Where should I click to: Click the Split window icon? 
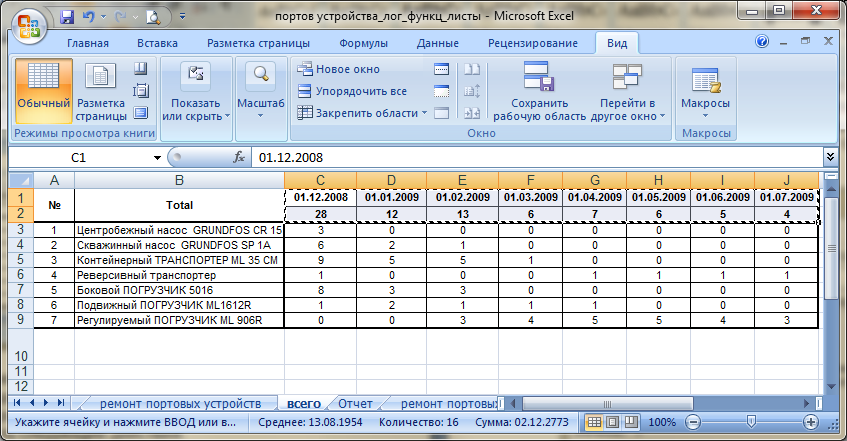coord(441,69)
